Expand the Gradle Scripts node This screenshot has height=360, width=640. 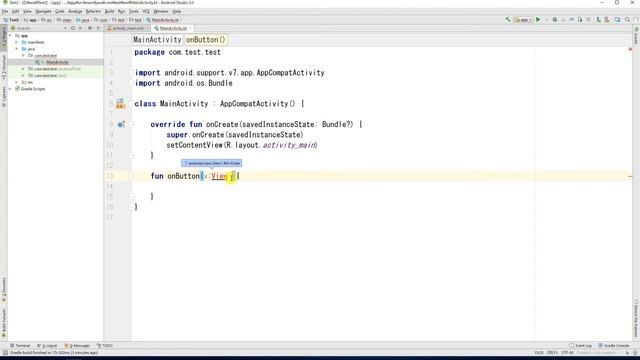10,89
